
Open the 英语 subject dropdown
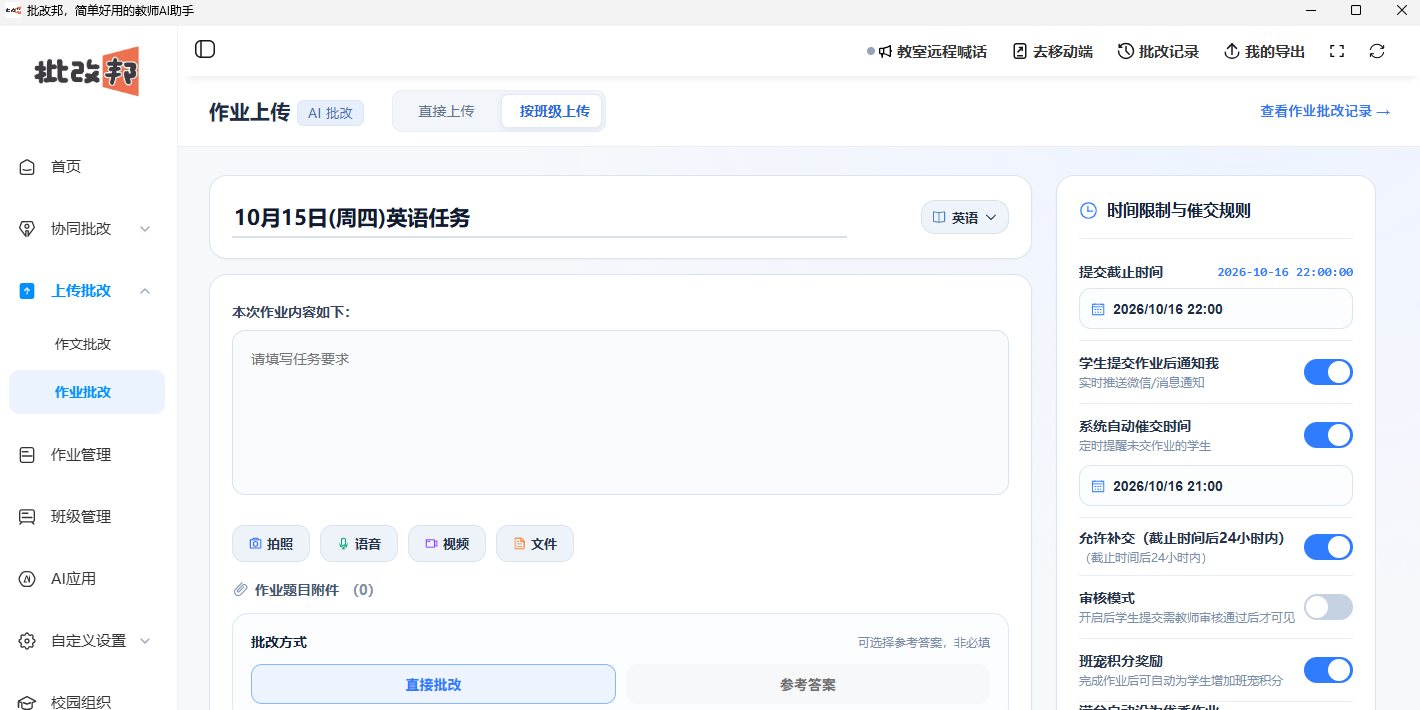coord(965,217)
